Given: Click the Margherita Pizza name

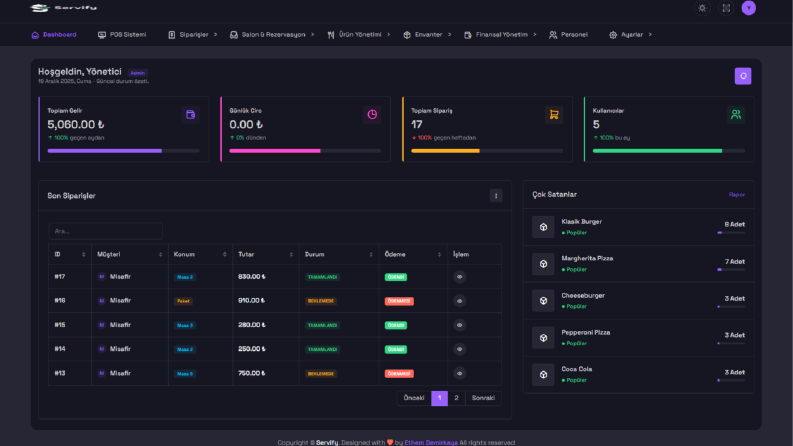Looking at the screenshot, I should (x=587, y=258).
